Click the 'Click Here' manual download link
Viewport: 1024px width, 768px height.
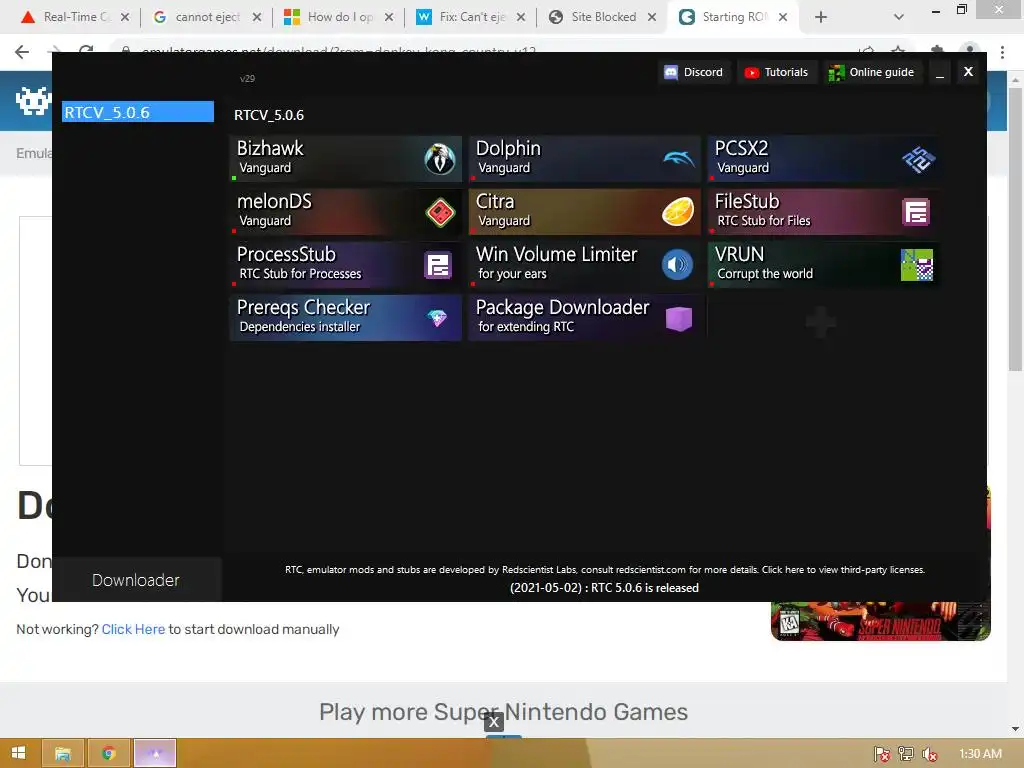pos(133,629)
